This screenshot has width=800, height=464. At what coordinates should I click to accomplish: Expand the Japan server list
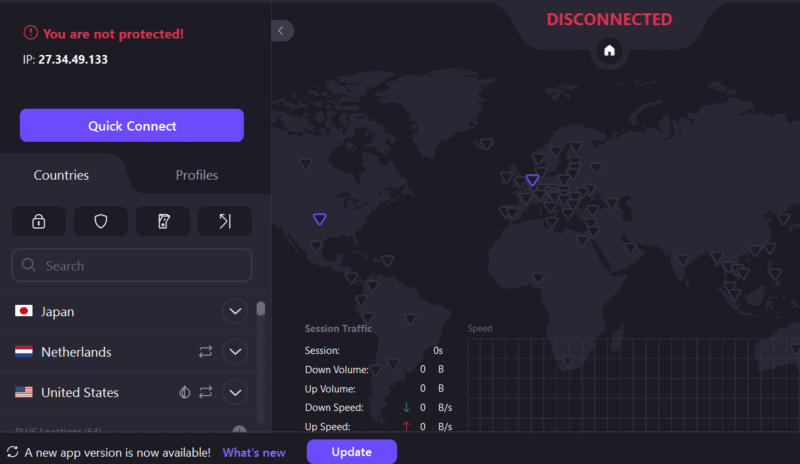(x=235, y=312)
